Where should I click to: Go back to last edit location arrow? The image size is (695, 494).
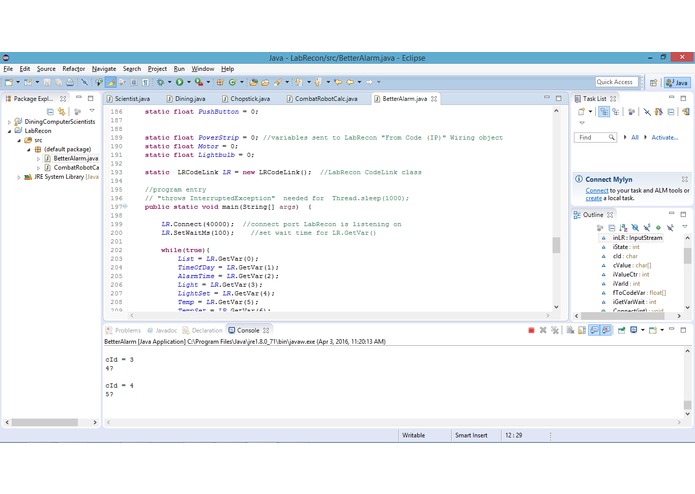(338, 82)
